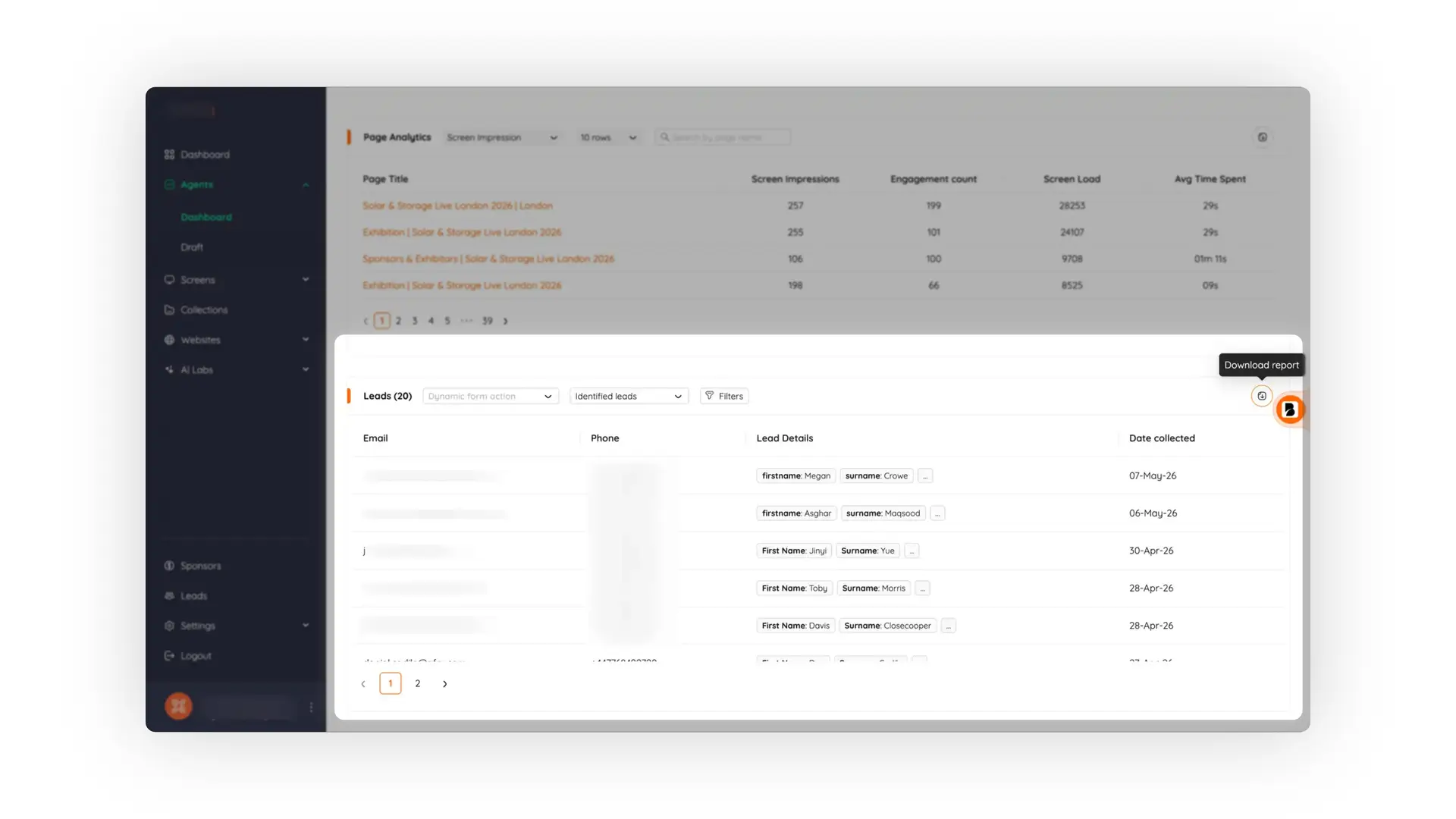1456x819 pixels.
Task: Expand more details for Jinyi Yue lead
Action: (912, 551)
